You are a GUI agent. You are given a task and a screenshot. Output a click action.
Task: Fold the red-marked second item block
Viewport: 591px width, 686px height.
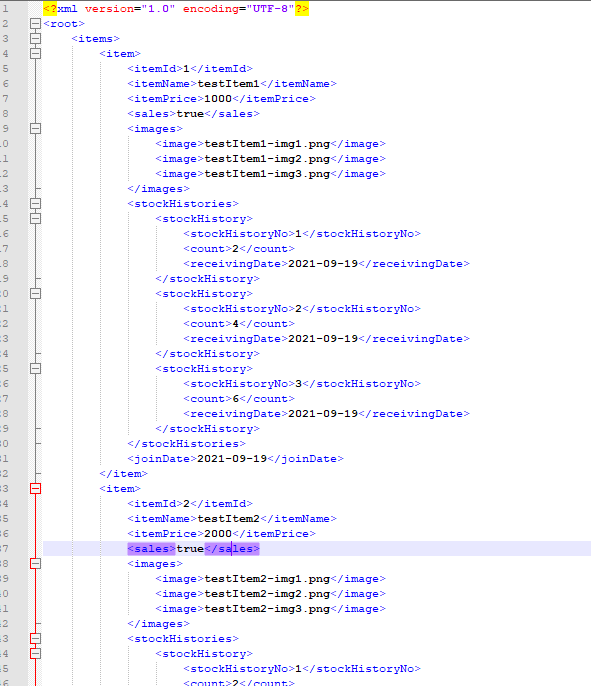(35, 489)
